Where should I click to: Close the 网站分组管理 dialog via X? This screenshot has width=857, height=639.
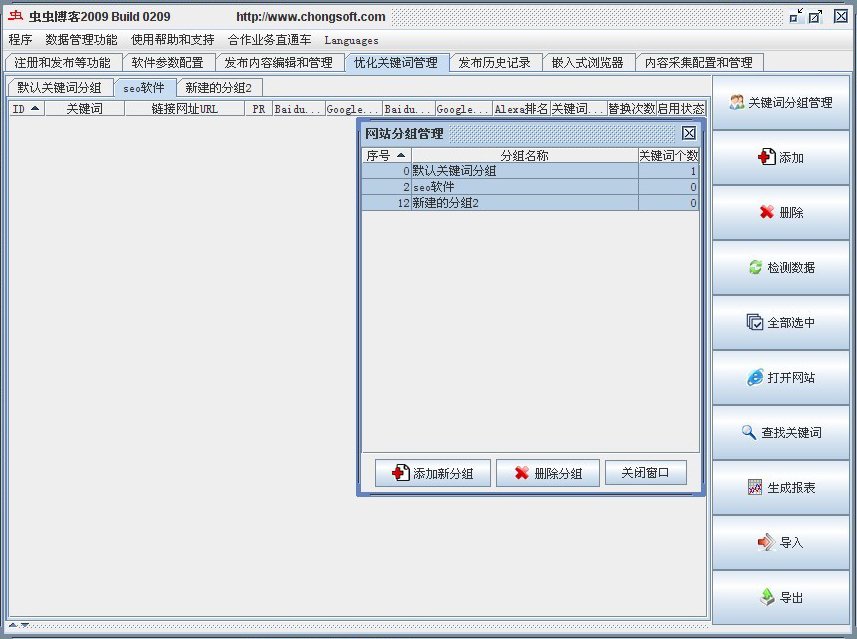(x=689, y=133)
